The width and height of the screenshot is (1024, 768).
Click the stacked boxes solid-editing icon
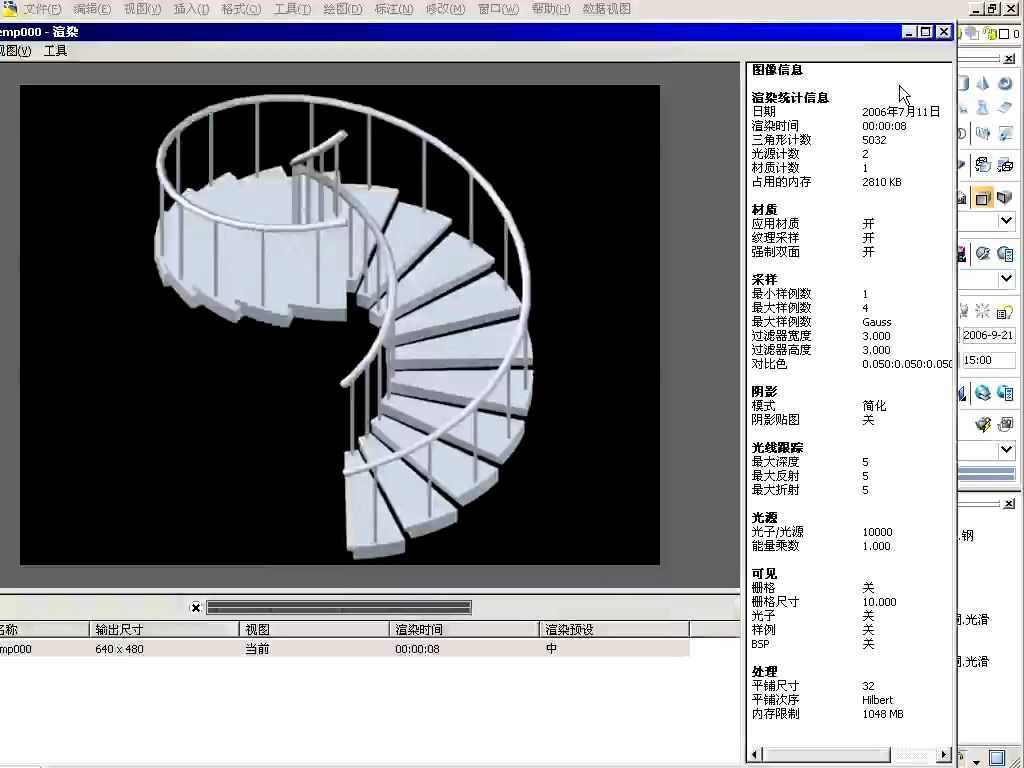click(983, 165)
